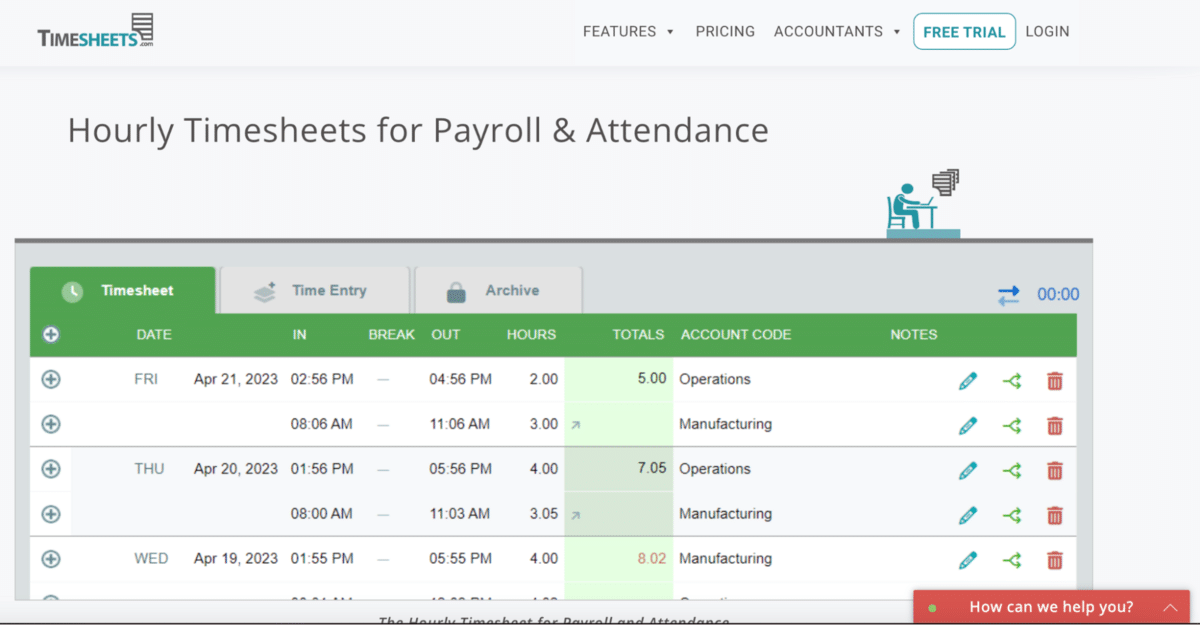Add entry using plus icon on WED row
This screenshot has height=625, width=1200.
[x=51, y=559]
